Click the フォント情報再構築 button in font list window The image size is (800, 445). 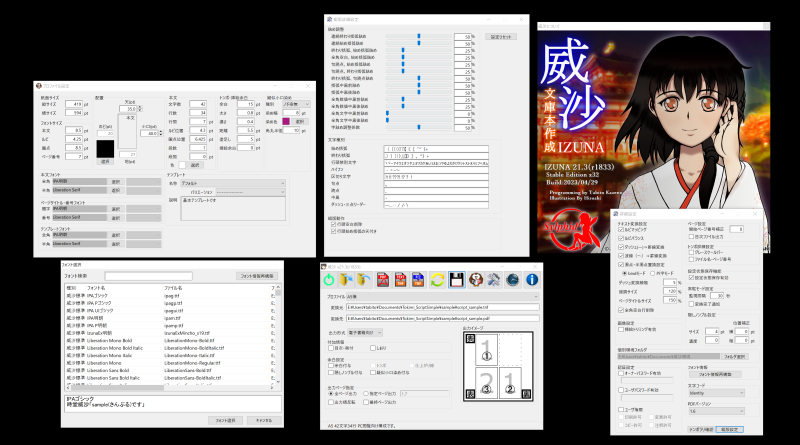point(257,276)
